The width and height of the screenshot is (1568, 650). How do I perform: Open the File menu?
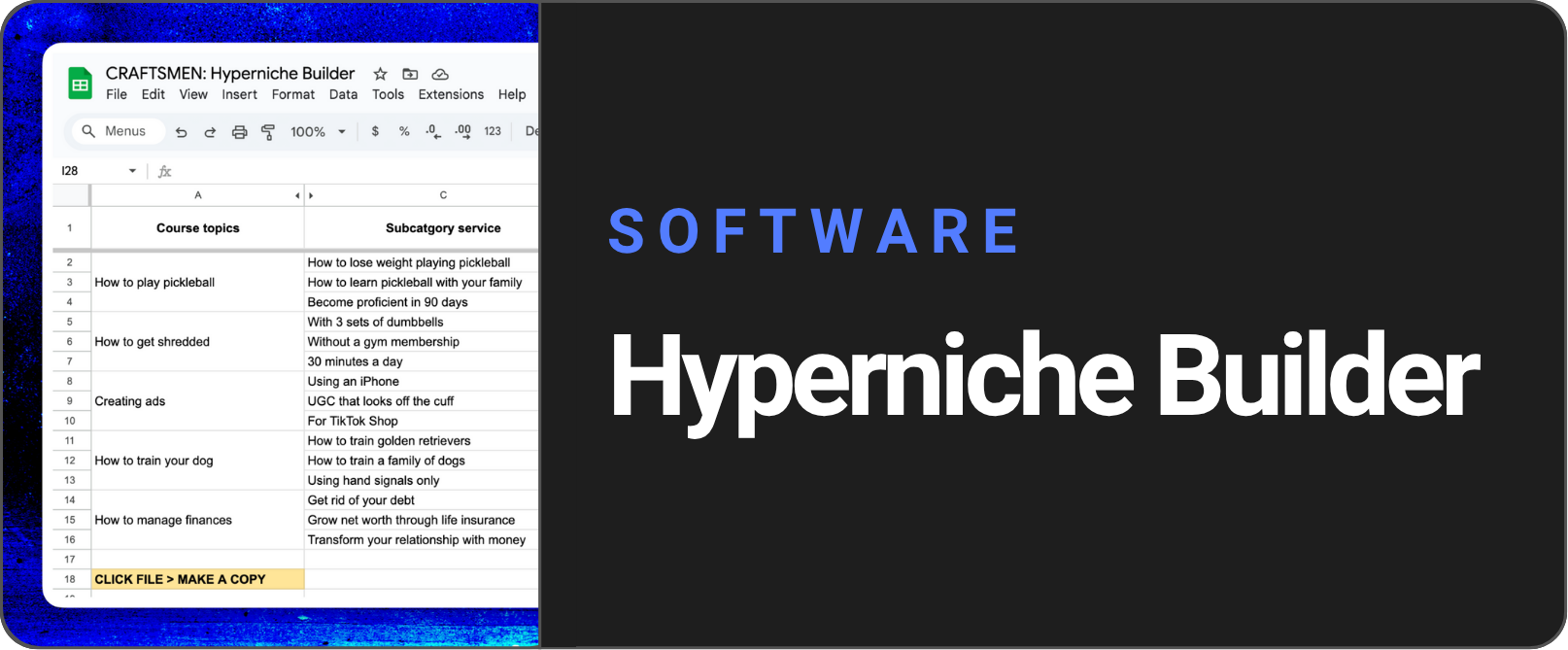pos(117,94)
